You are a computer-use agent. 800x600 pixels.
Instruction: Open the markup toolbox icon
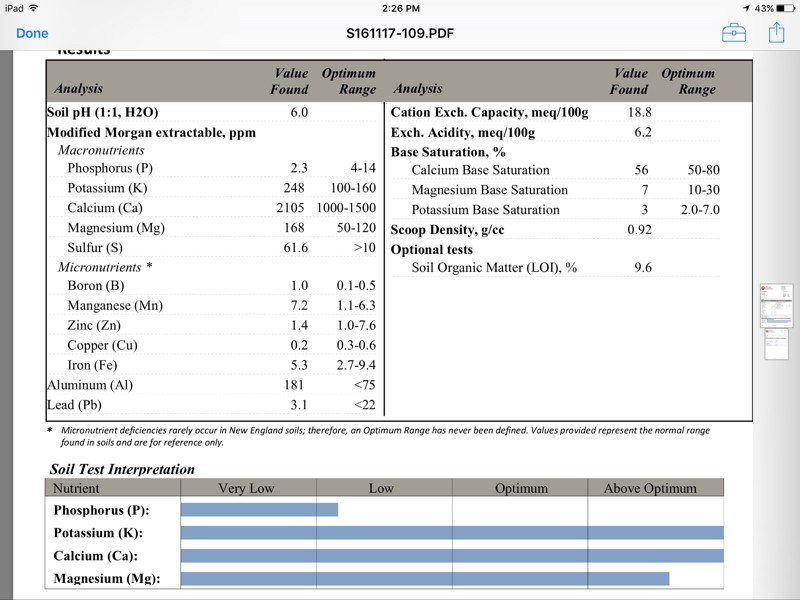click(734, 33)
